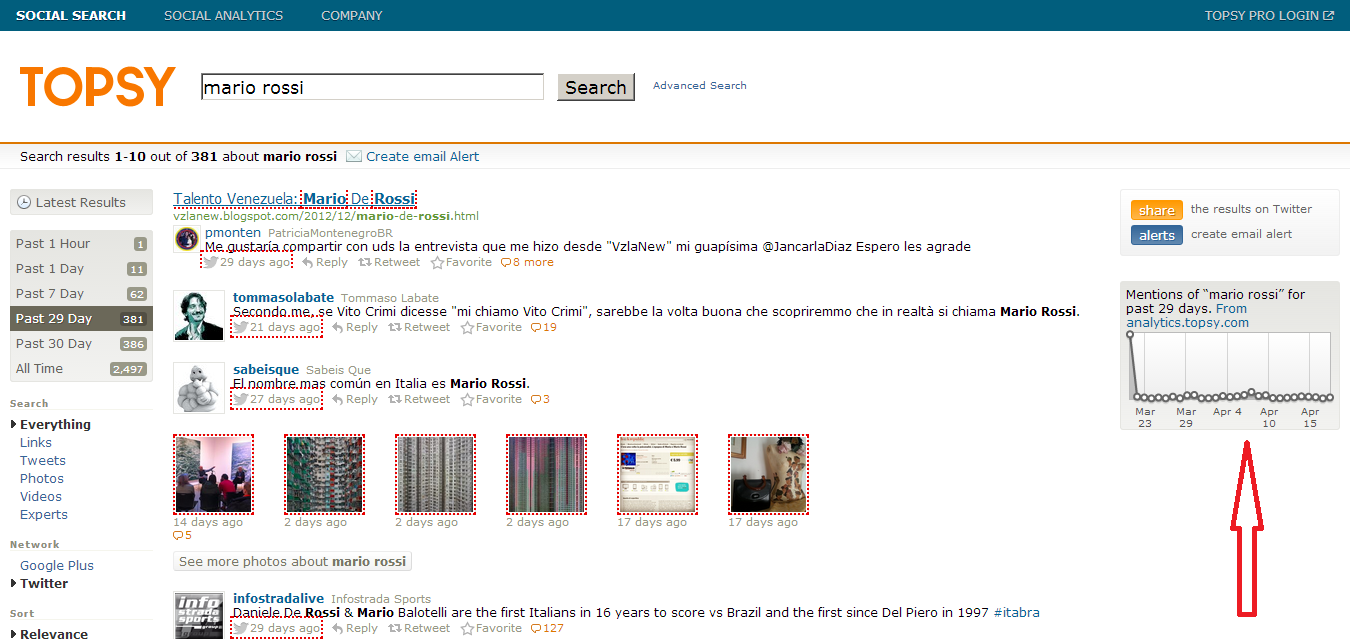Open the orange product page photo thumbnail
The image size is (1350, 639).
[x=657, y=474]
